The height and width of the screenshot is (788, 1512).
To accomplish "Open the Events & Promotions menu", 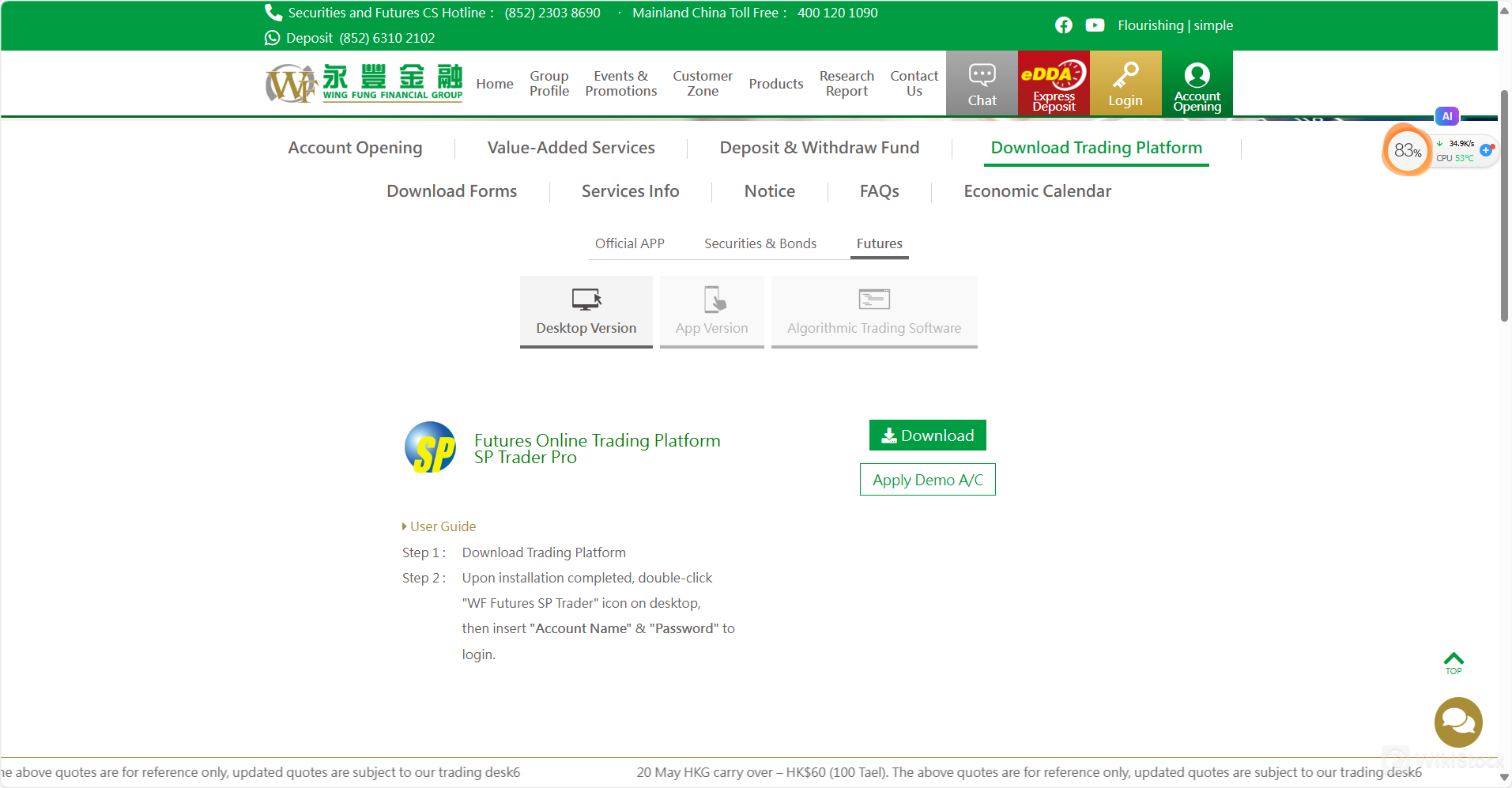I will coord(621,83).
